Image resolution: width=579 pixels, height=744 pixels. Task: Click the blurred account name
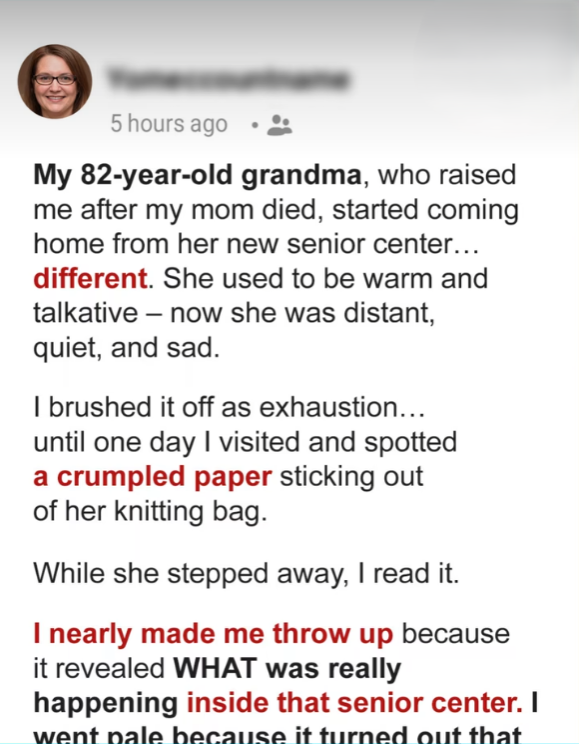pos(229,79)
